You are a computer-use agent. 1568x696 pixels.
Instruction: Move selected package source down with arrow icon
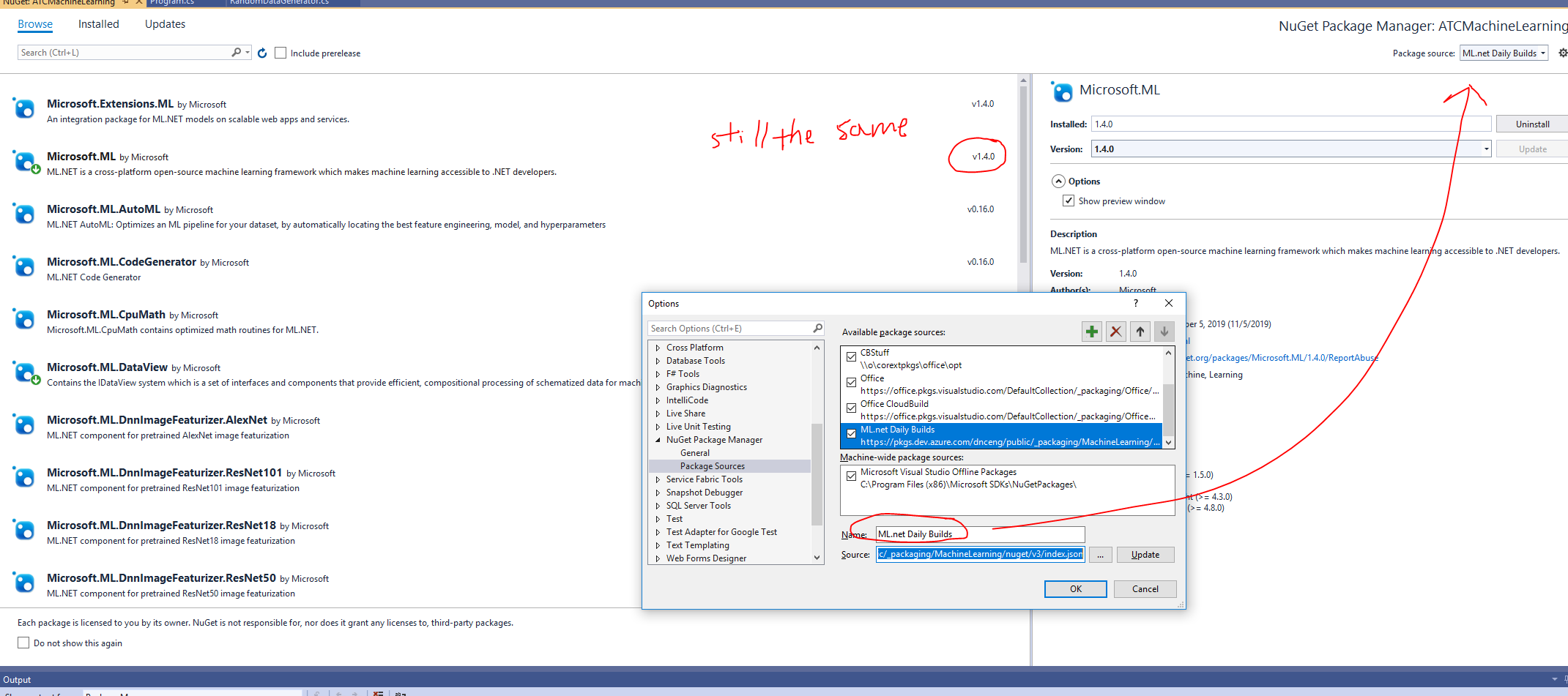point(1164,332)
